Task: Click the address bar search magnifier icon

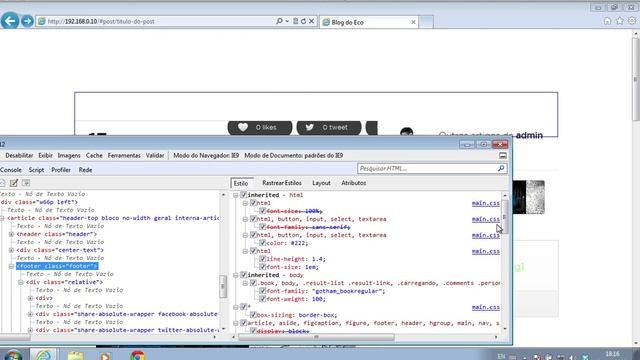Action: (279, 21)
